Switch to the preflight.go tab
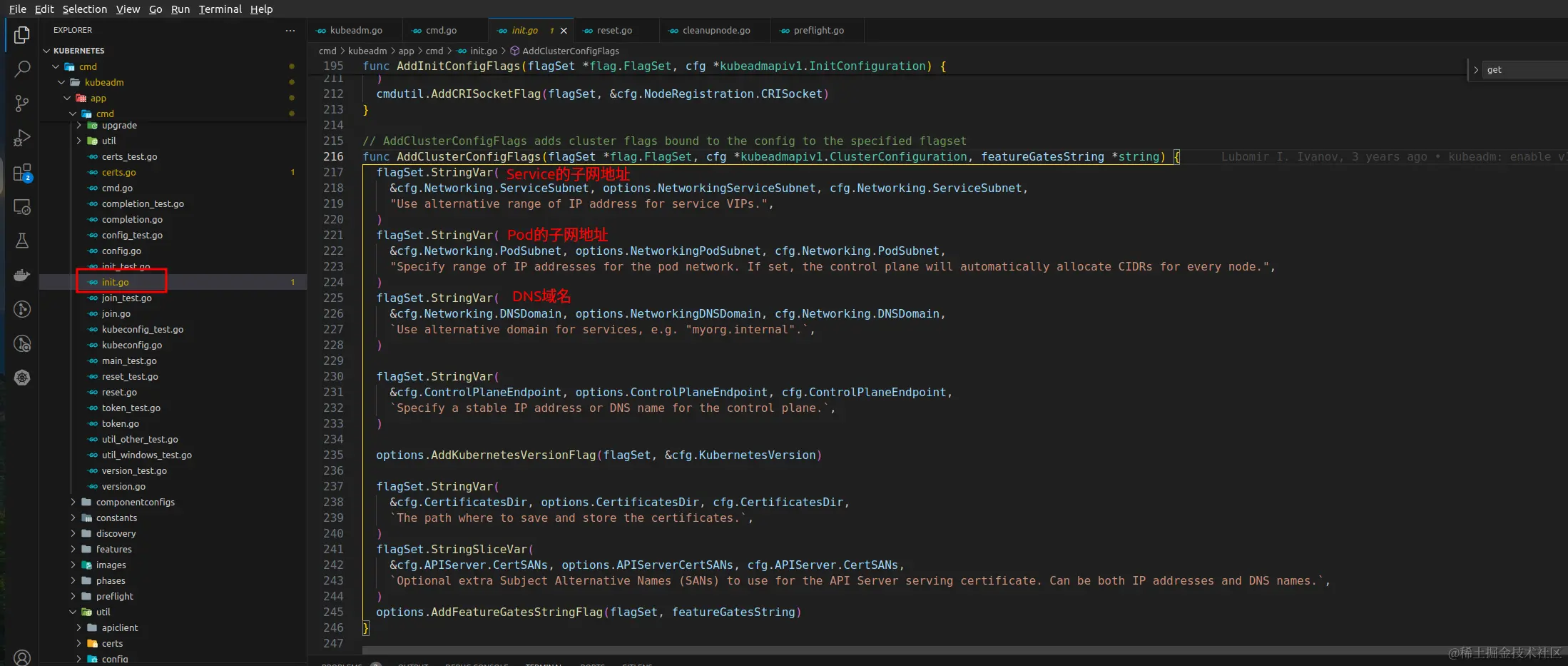Image resolution: width=1568 pixels, height=666 pixels. pos(818,31)
